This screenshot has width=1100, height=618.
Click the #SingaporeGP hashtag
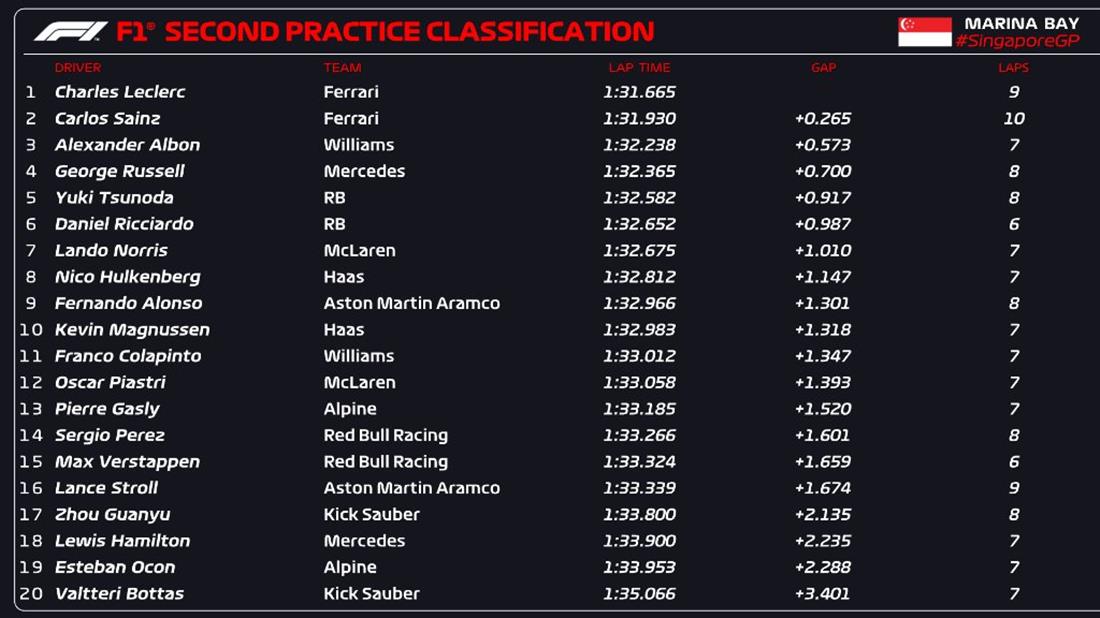(x=1017, y=41)
